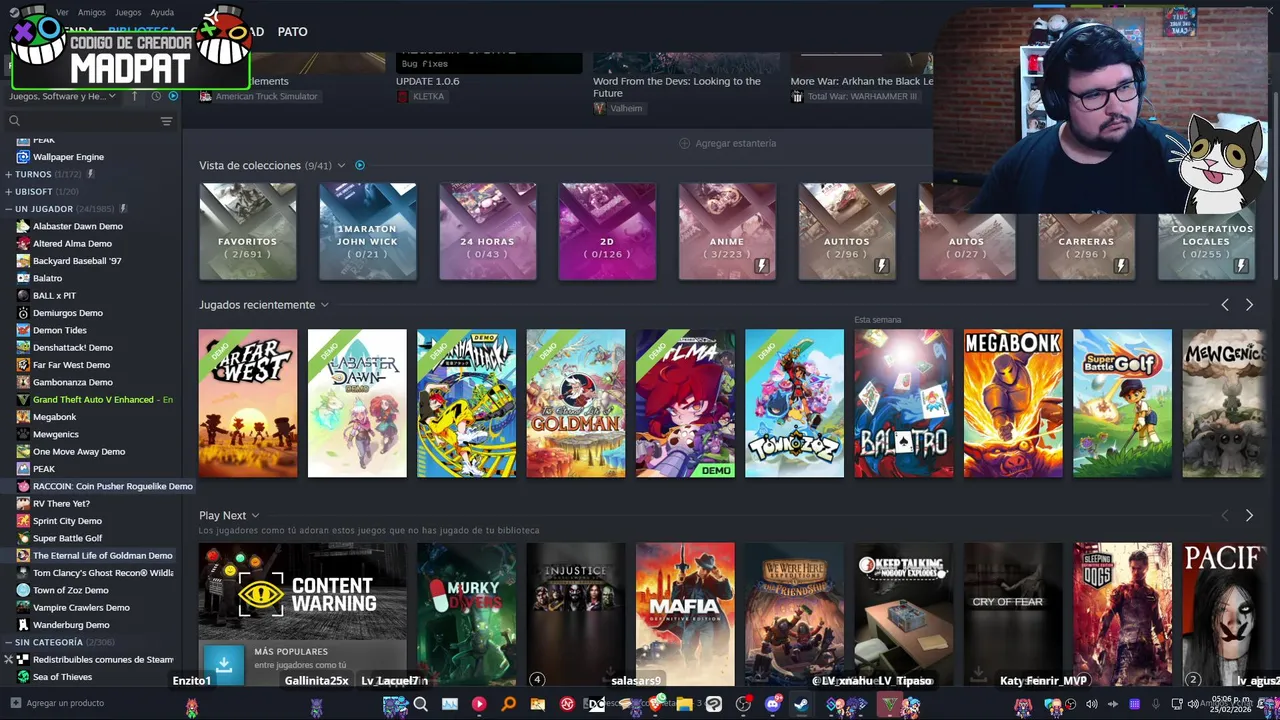Click the Steam icon in the taskbar
This screenshot has height=720, width=1280.
801,704
